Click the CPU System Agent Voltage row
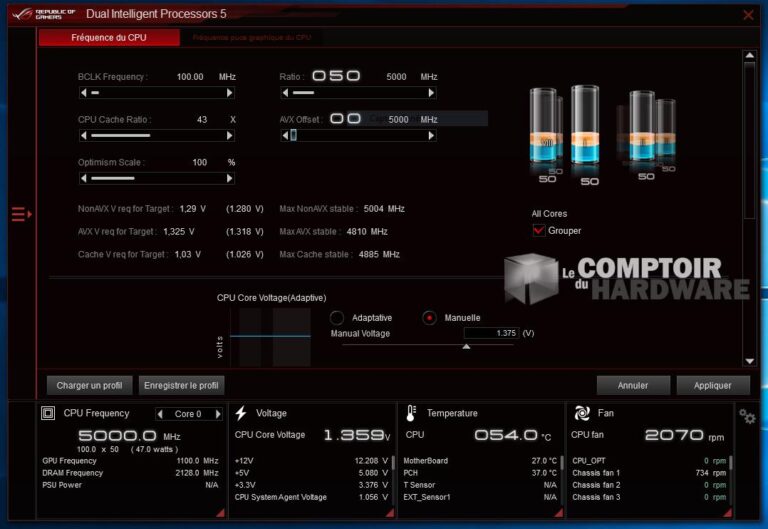Viewport: 768px width, 529px height. pos(311,497)
